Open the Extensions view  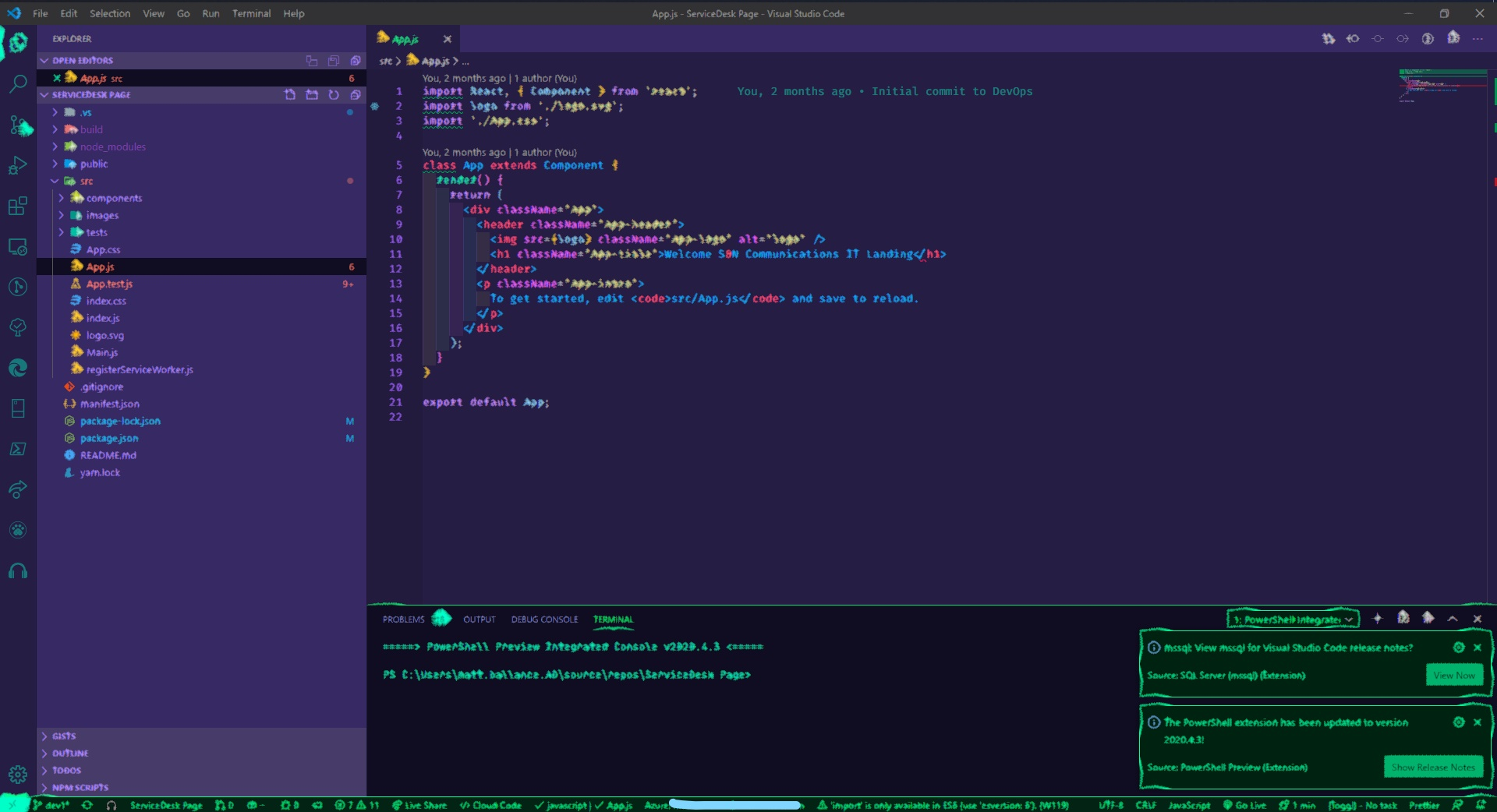18,206
